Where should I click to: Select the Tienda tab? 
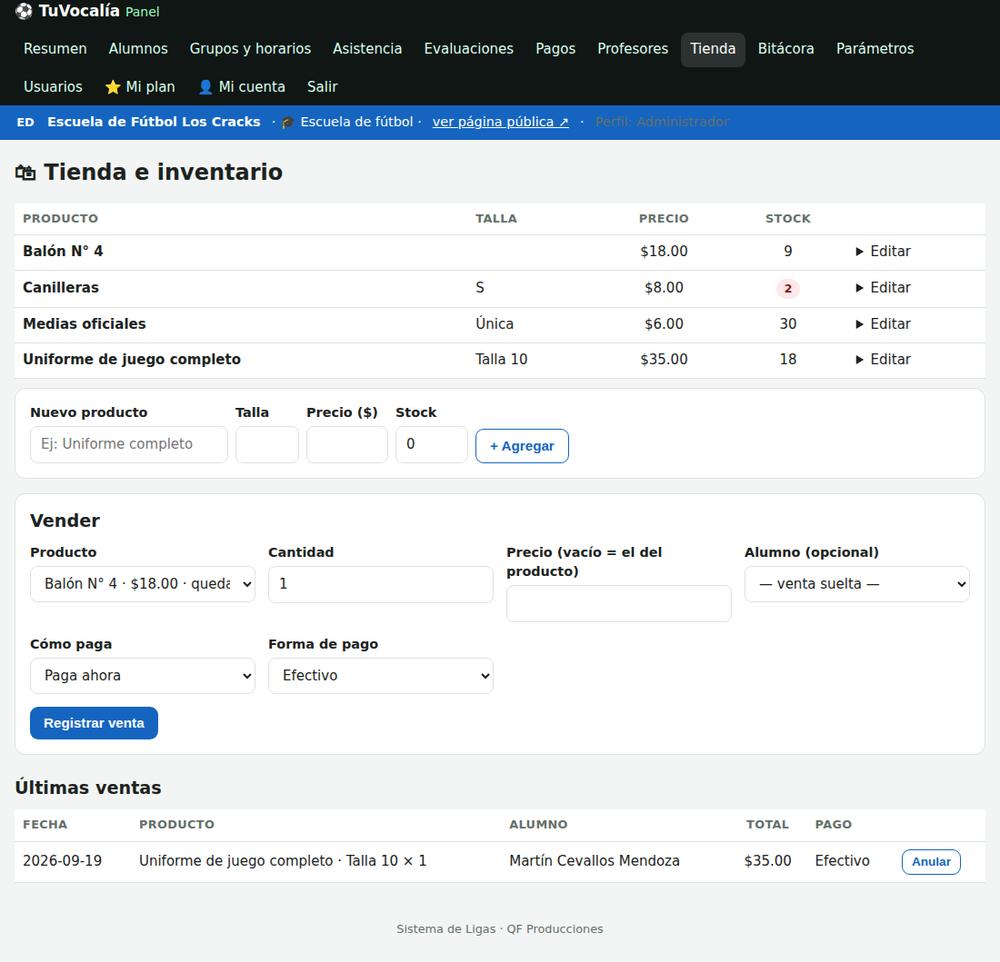coord(713,48)
